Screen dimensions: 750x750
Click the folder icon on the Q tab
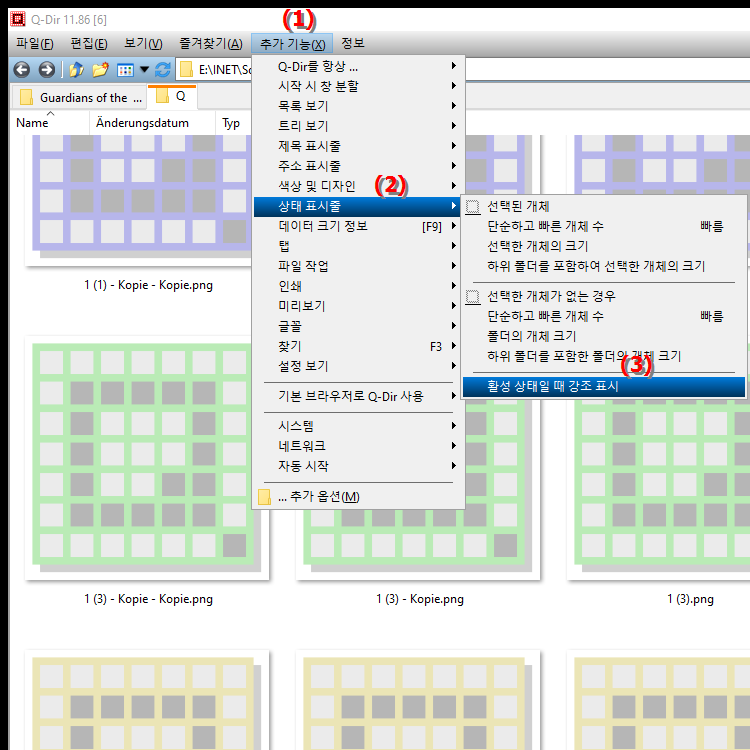pos(163,96)
